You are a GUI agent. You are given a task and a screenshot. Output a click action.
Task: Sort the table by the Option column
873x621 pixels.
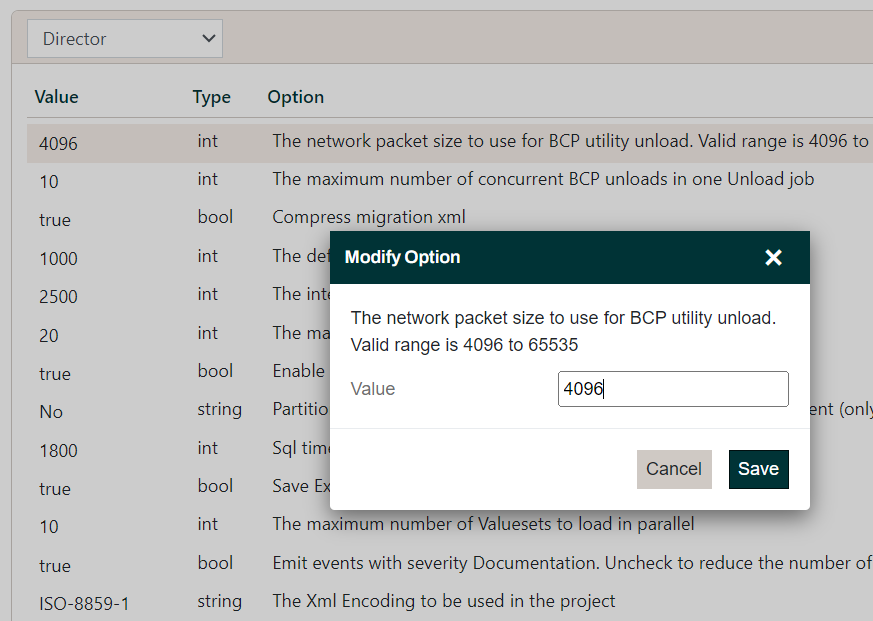tap(295, 97)
